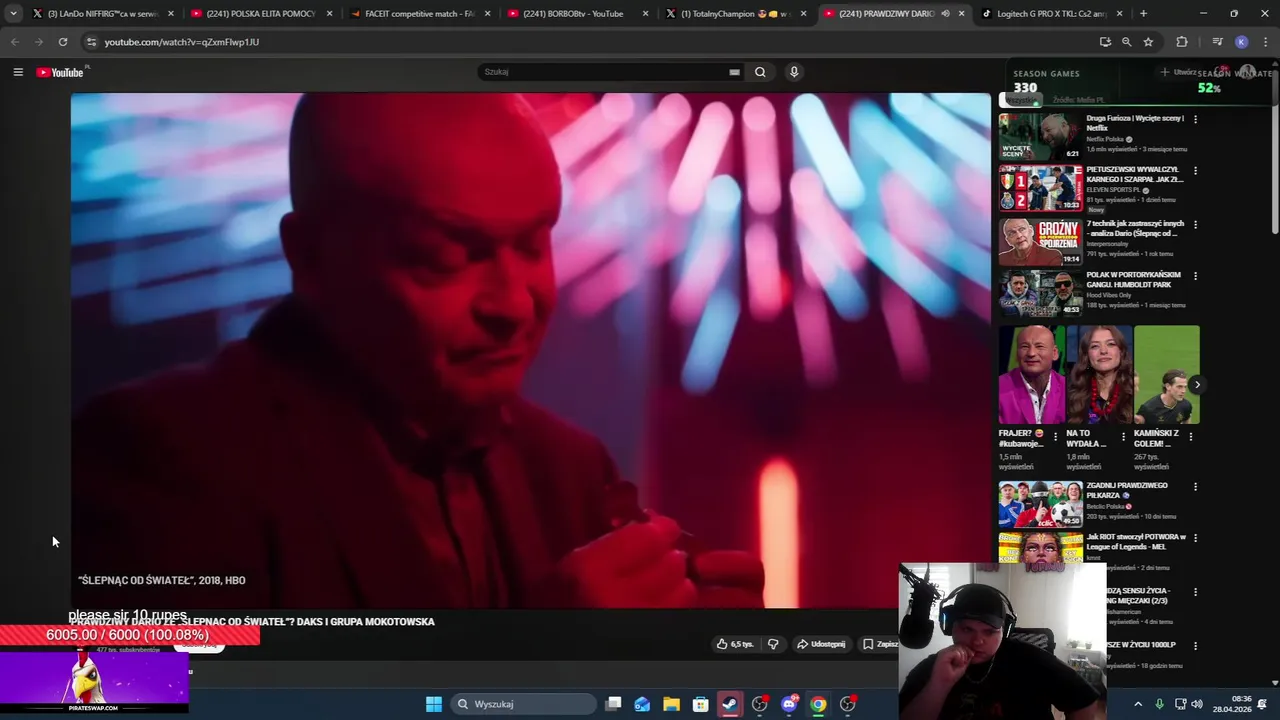Open options menu for POLAK W PORTORYKAŃSKIM video

coord(1195,276)
